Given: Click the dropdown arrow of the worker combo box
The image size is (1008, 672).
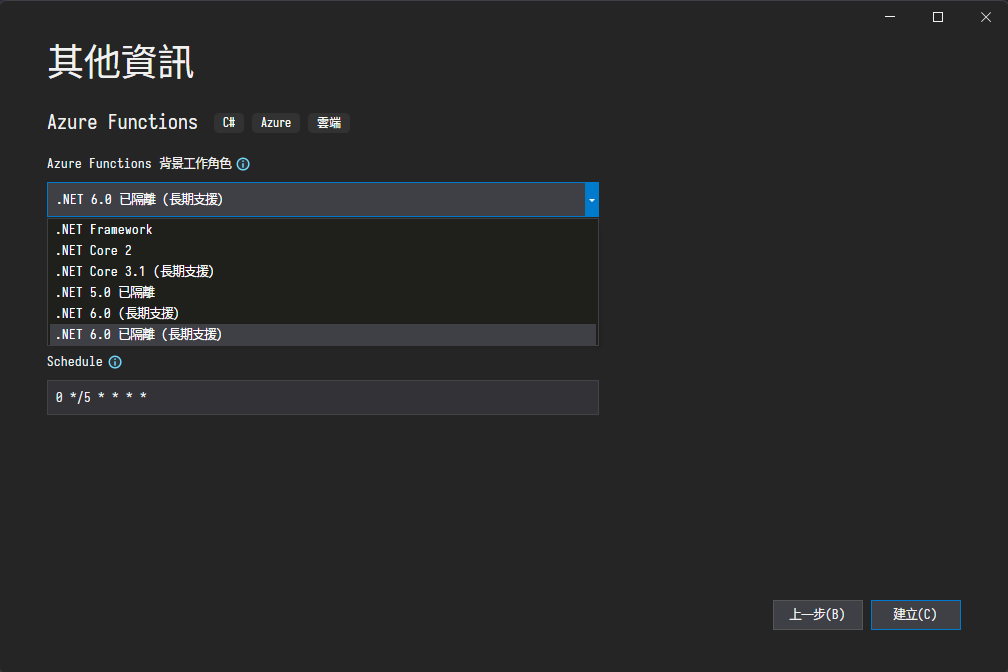Looking at the screenshot, I should [591, 200].
